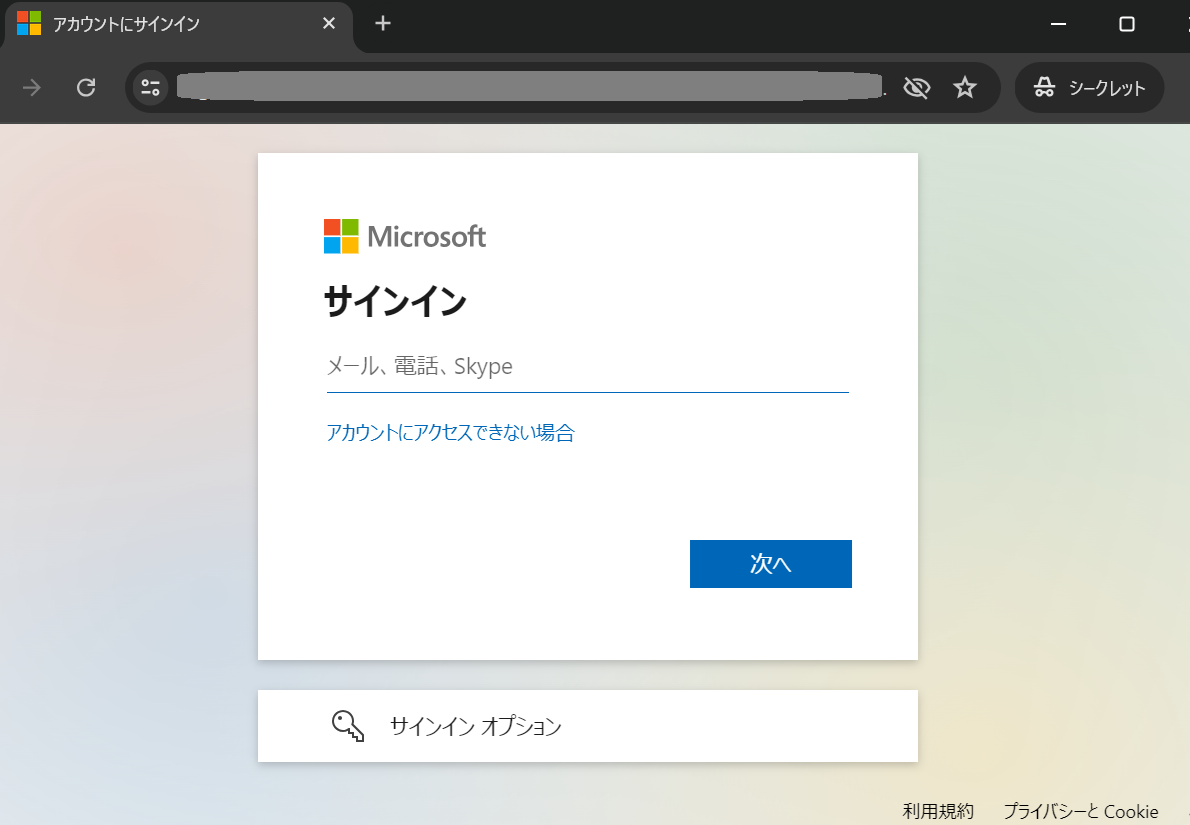The height and width of the screenshot is (825, 1190).
Task: Click the Microsoft logo in sign-in card
Action: pyautogui.click(x=405, y=236)
